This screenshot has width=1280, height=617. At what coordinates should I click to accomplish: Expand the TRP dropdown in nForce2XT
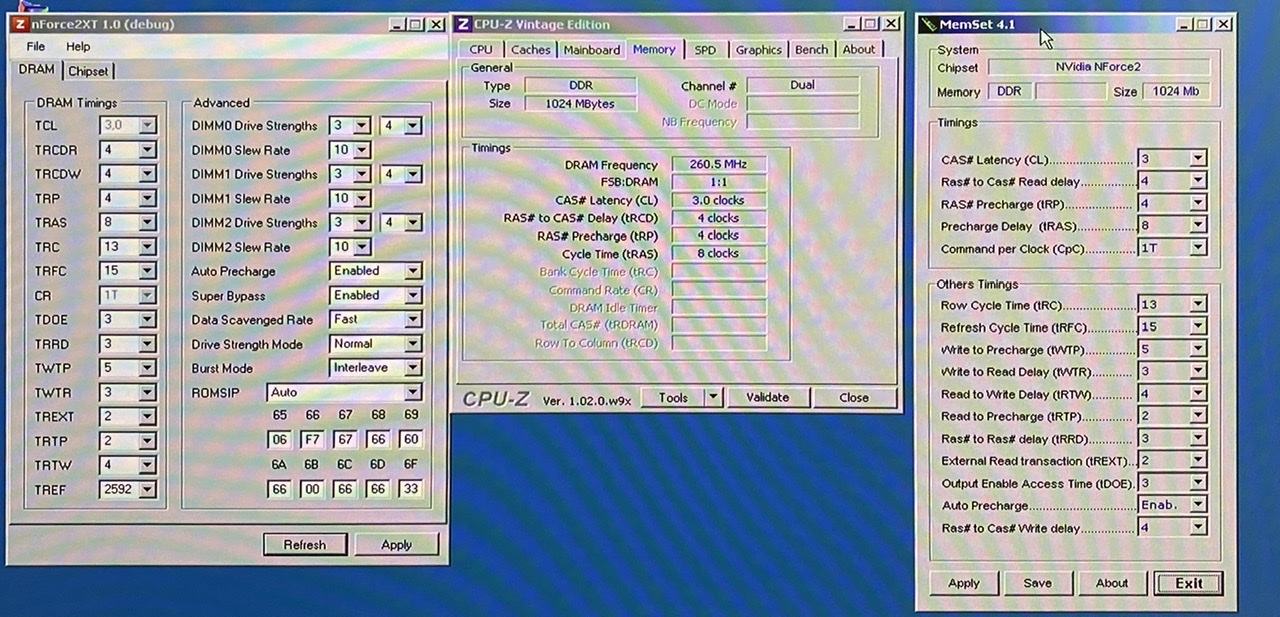(x=147, y=198)
